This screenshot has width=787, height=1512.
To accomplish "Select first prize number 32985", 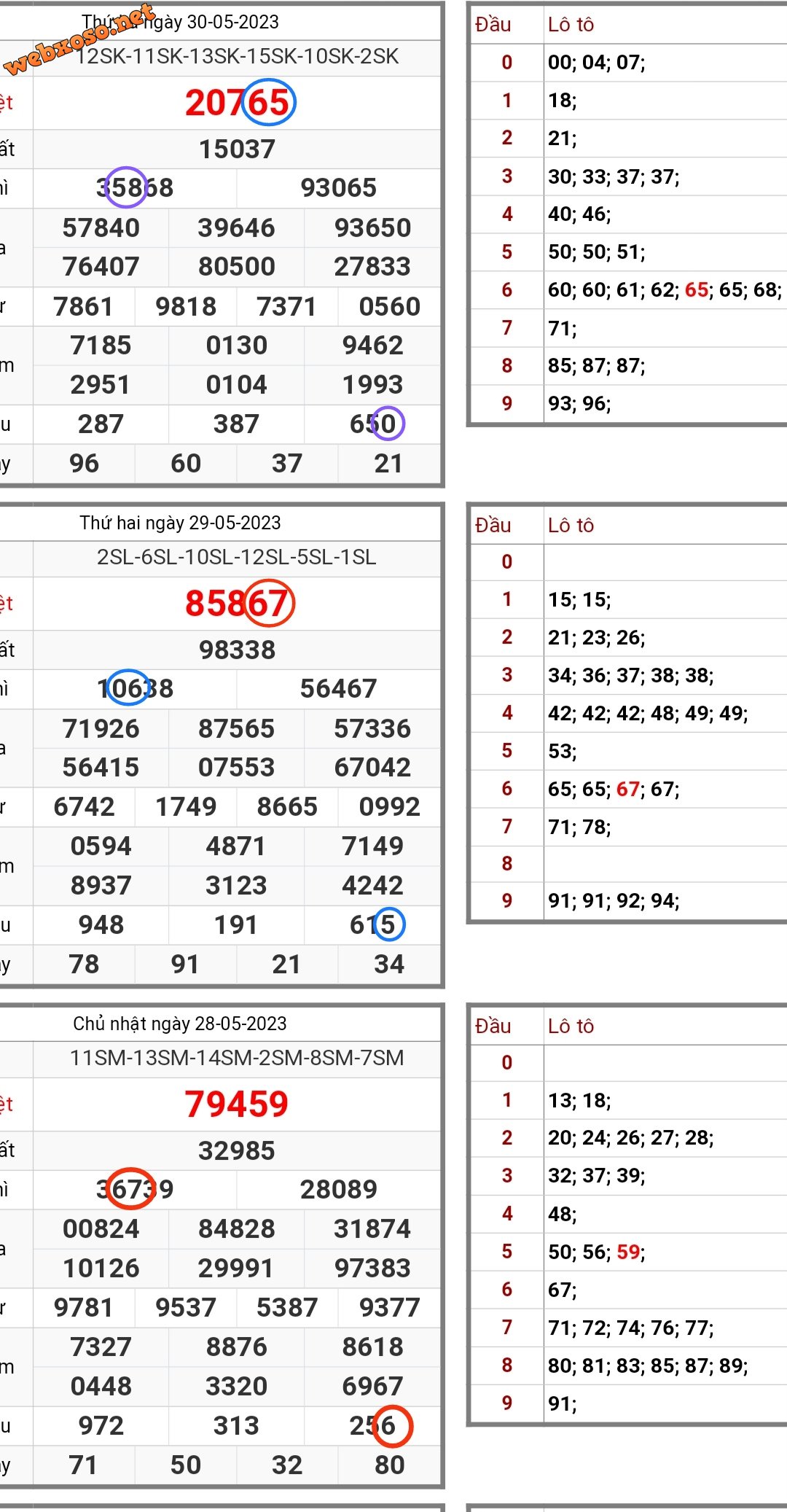I will [x=238, y=1151].
